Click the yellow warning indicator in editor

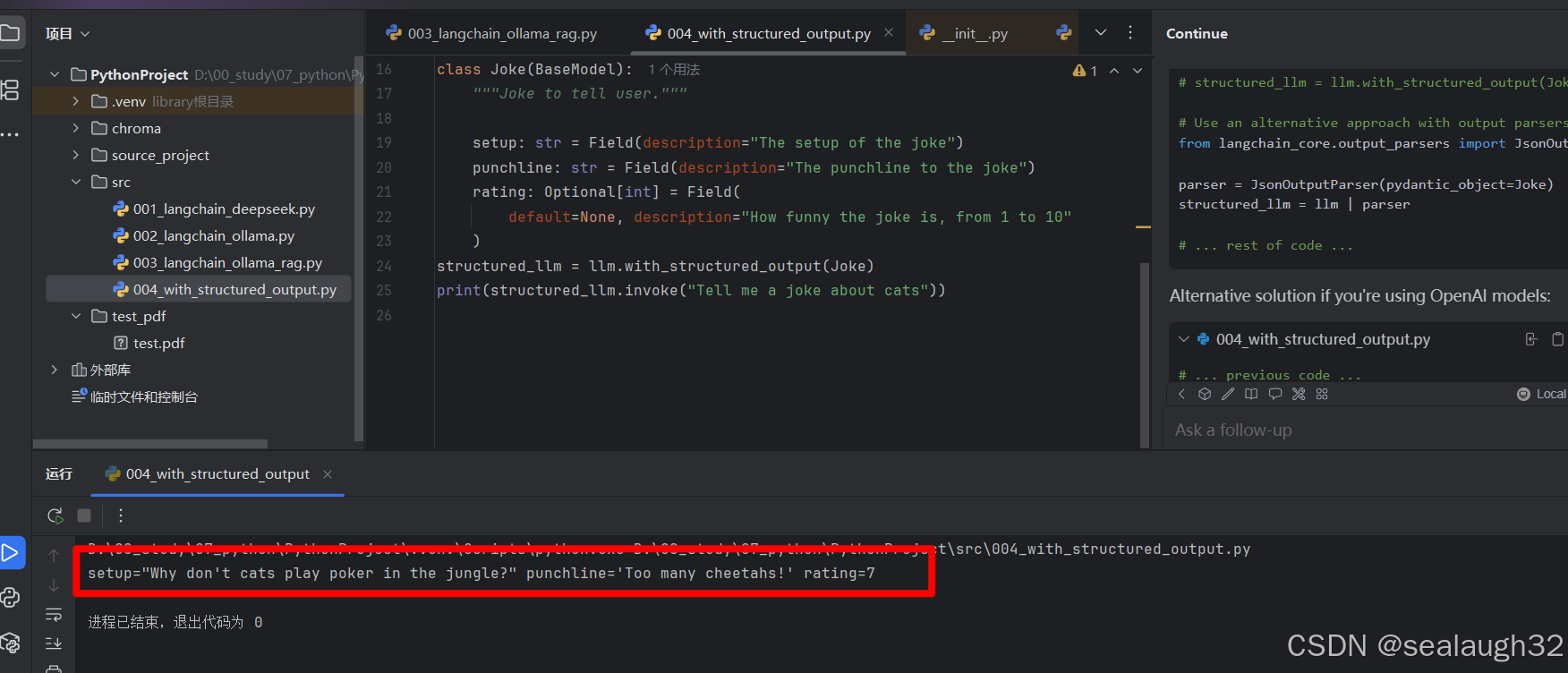[1085, 71]
